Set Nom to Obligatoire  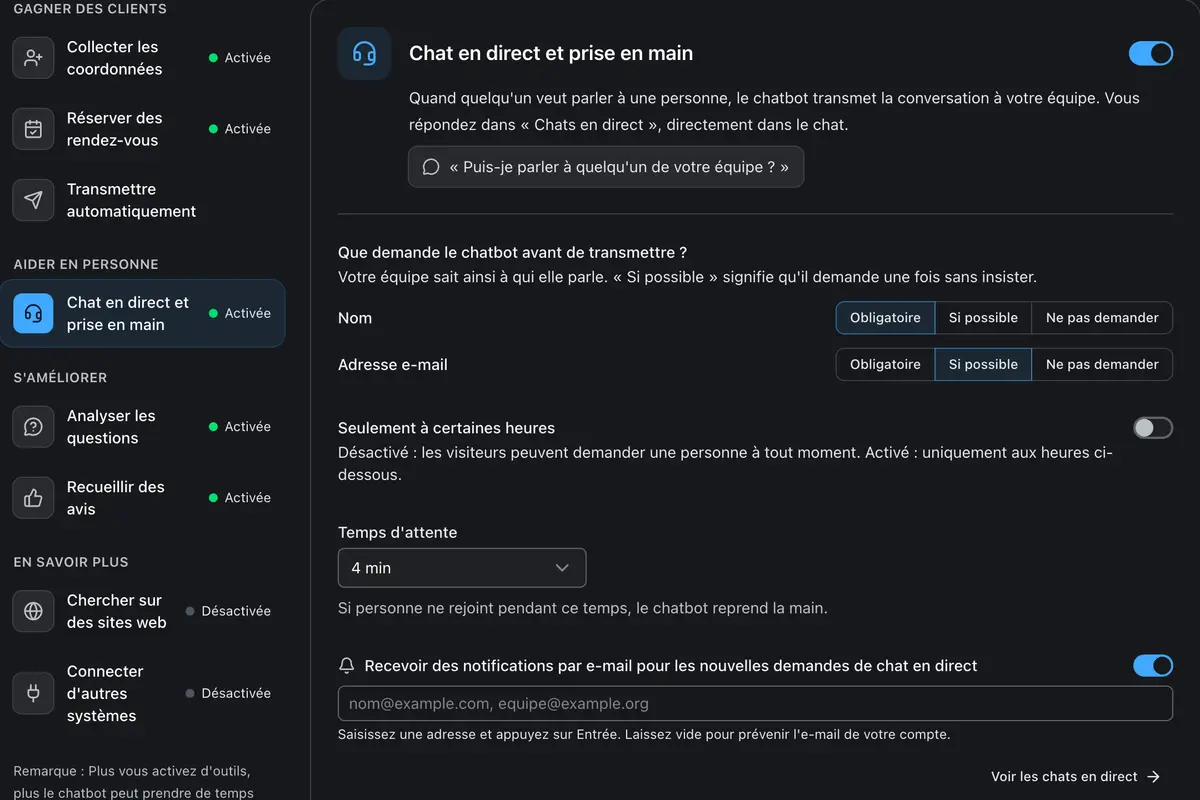coord(885,318)
